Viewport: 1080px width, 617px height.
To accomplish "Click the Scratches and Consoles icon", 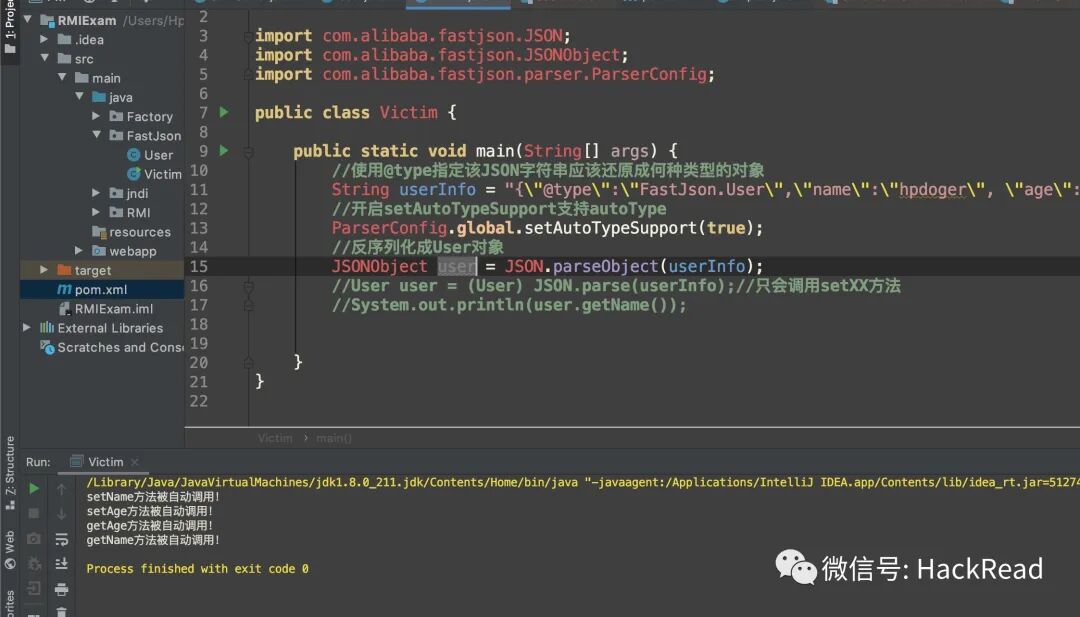I will coord(48,348).
